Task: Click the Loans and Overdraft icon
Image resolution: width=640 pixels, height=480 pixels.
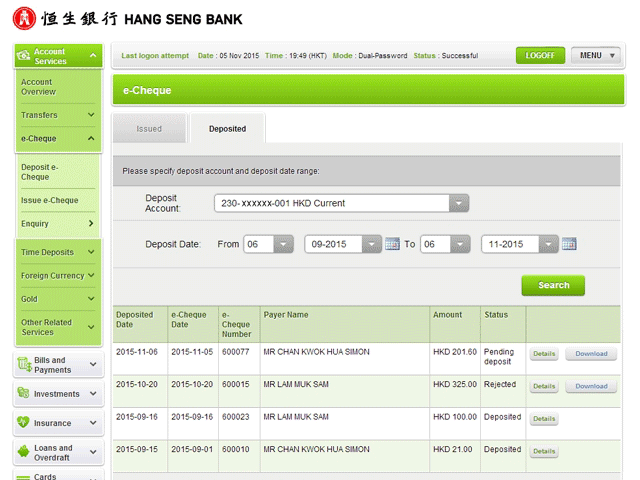Action: [24, 453]
